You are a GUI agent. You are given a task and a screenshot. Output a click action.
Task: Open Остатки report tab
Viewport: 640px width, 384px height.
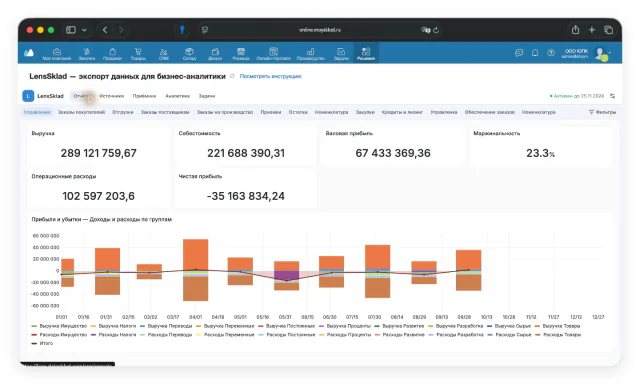click(x=298, y=112)
